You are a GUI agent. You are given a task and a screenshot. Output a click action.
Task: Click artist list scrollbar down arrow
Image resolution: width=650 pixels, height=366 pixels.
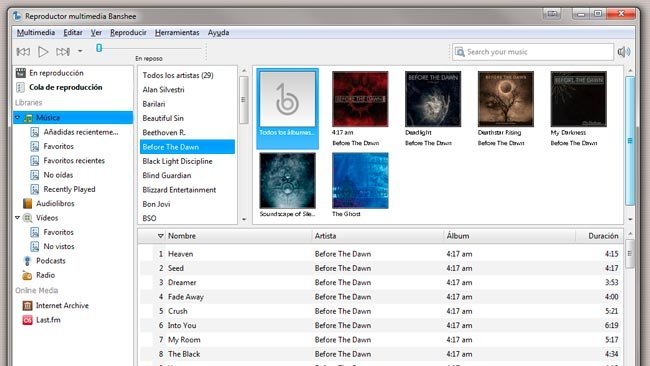click(244, 219)
